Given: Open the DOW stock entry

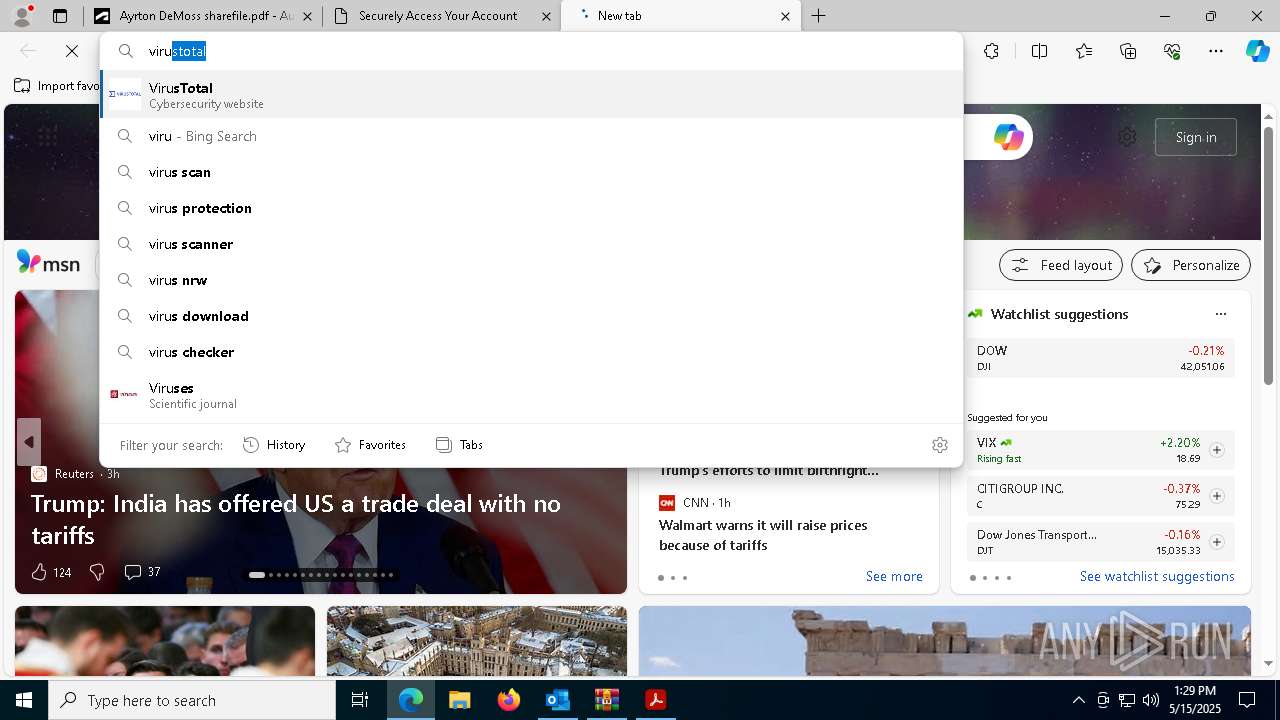Looking at the screenshot, I should (x=1100, y=358).
